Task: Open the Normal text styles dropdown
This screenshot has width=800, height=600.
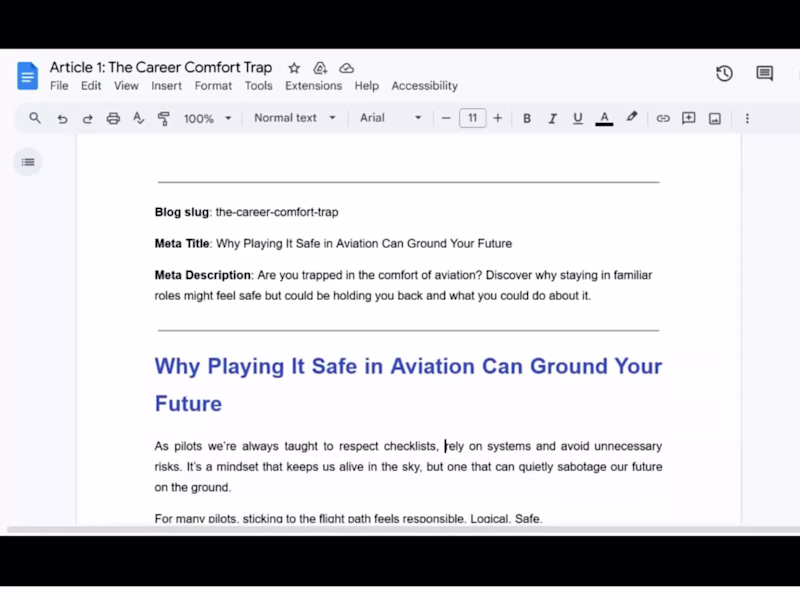Action: pyautogui.click(x=293, y=118)
